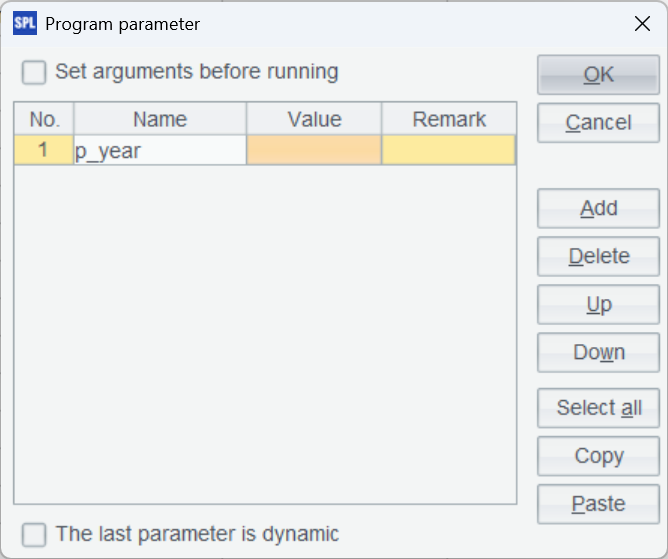
Task: Click the Remark cell for p_year
Action: (449, 151)
